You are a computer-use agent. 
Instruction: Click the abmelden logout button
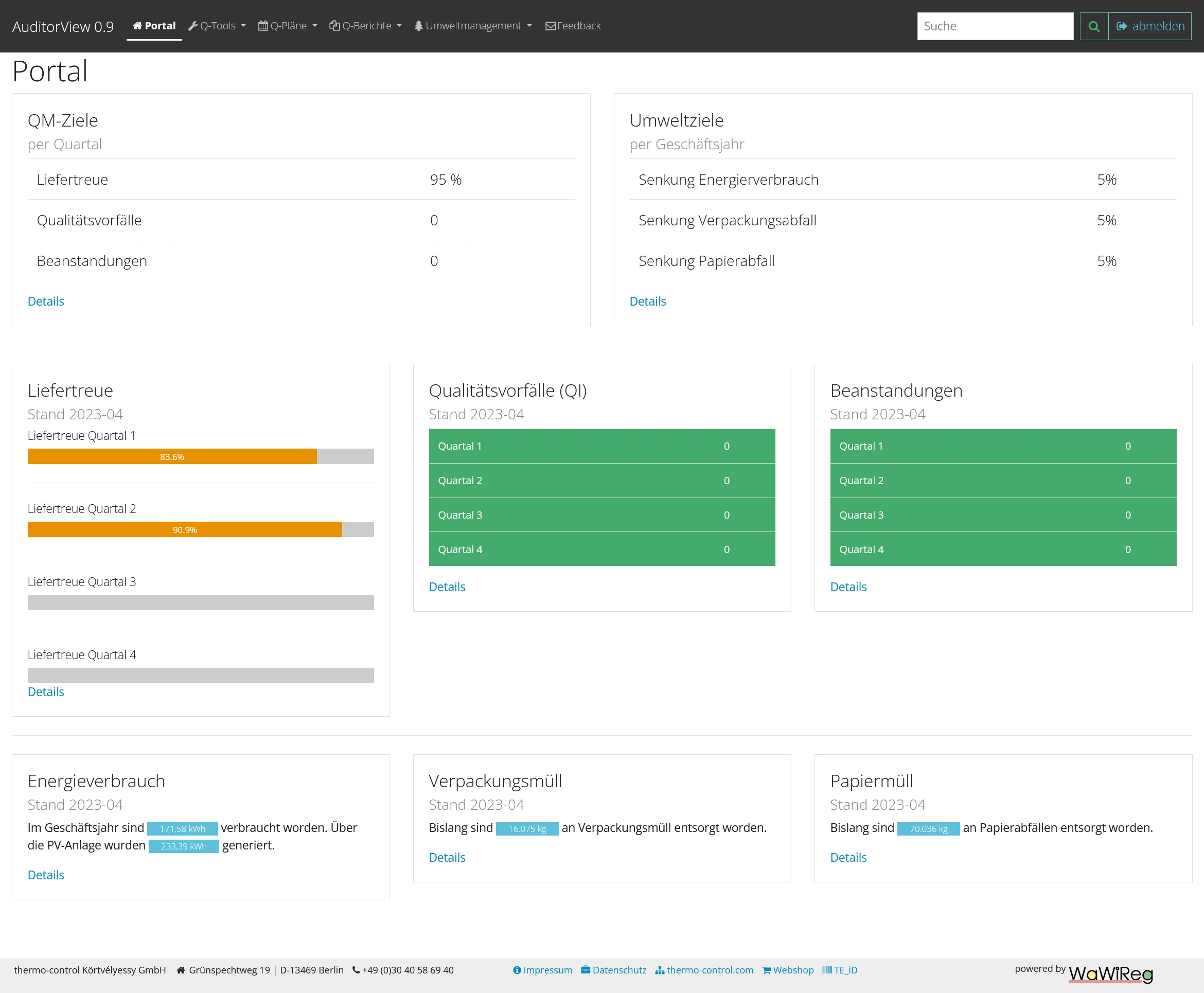(x=1149, y=26)
